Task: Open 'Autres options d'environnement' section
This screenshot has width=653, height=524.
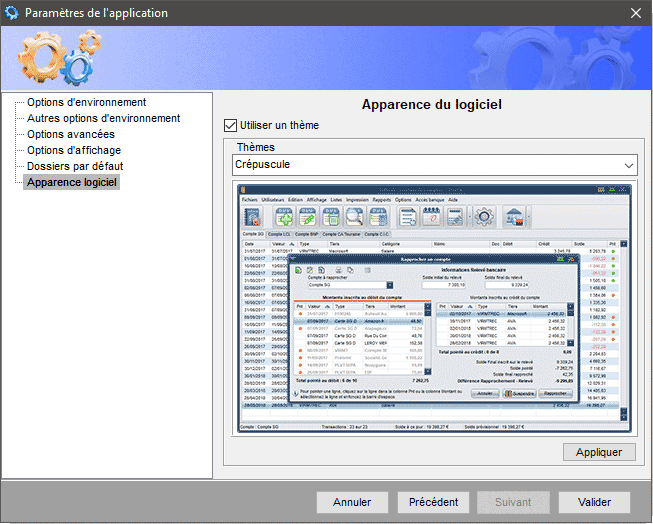Action: (x=103, y=118)
